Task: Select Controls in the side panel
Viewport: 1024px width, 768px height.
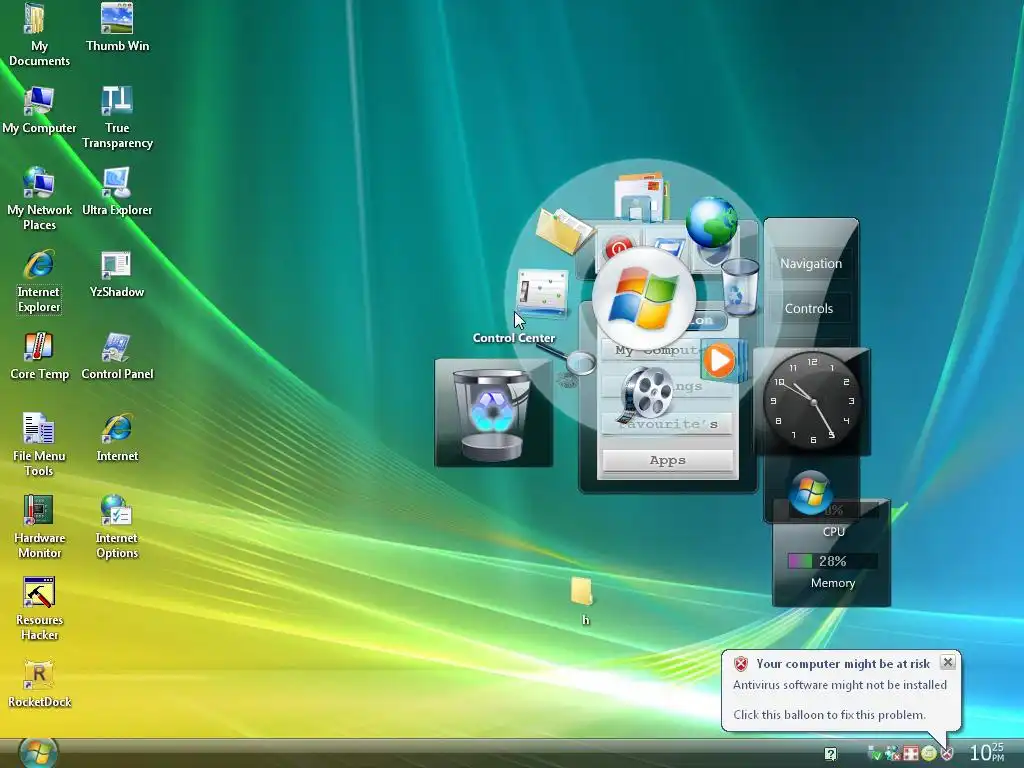Action: click(x=808, y=308)
